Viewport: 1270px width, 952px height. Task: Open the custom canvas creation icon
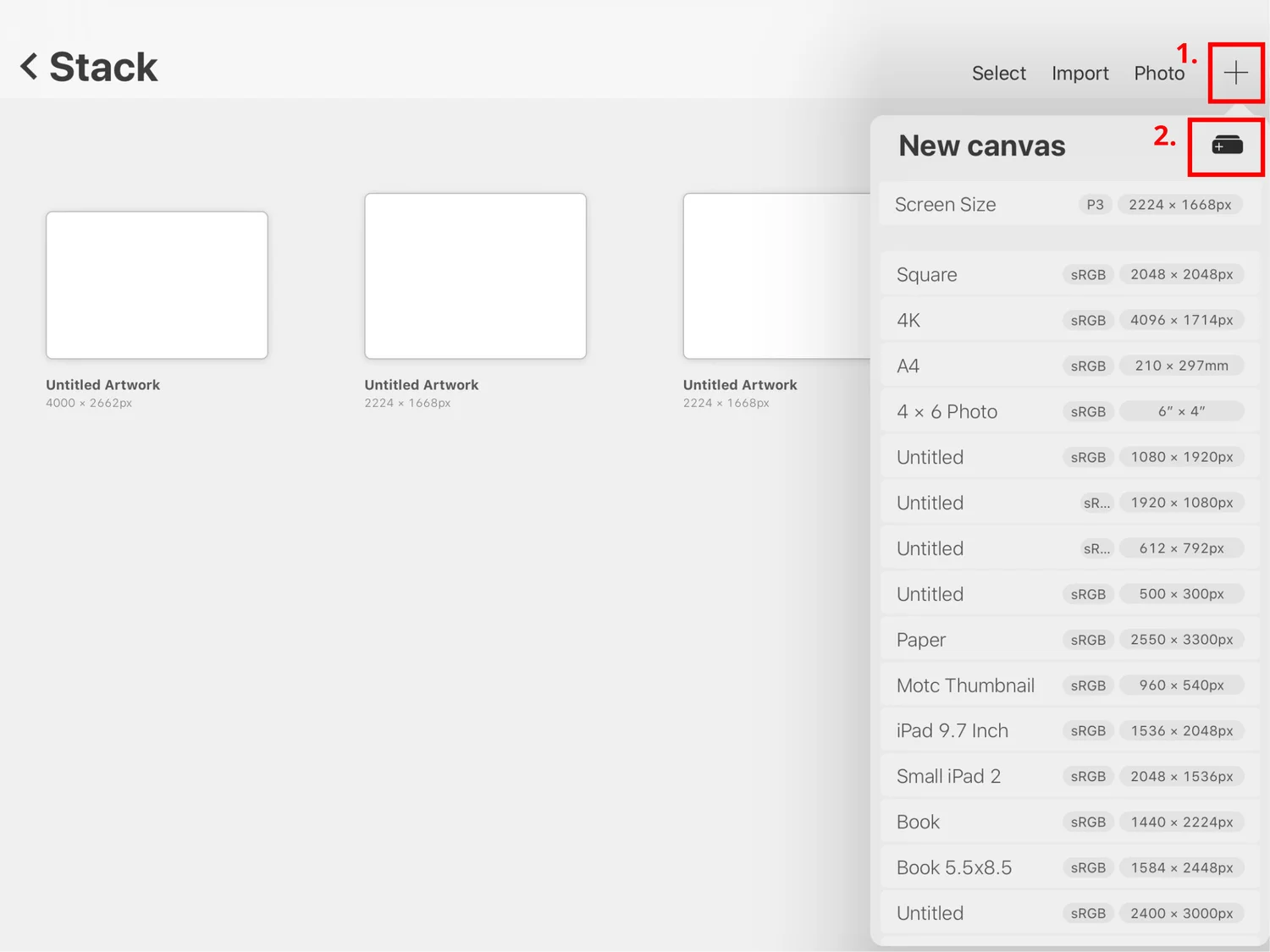[1226, 145]
